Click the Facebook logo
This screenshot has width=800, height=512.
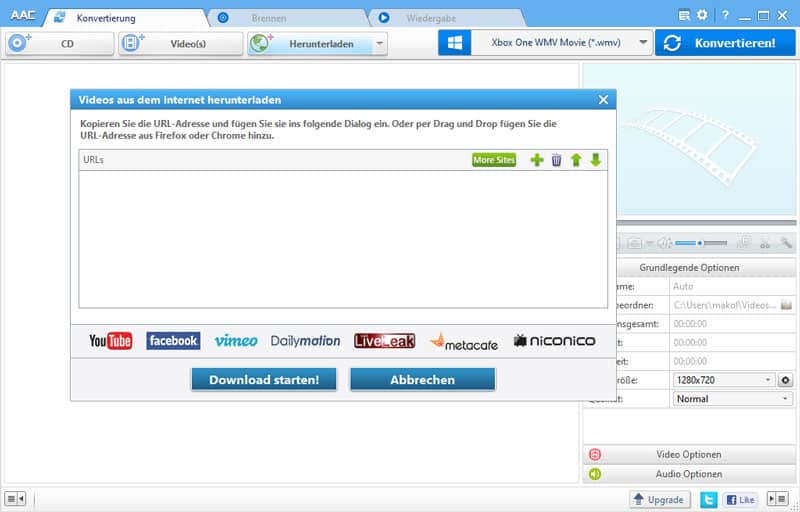pyautogui.click(x=173, y=341)
